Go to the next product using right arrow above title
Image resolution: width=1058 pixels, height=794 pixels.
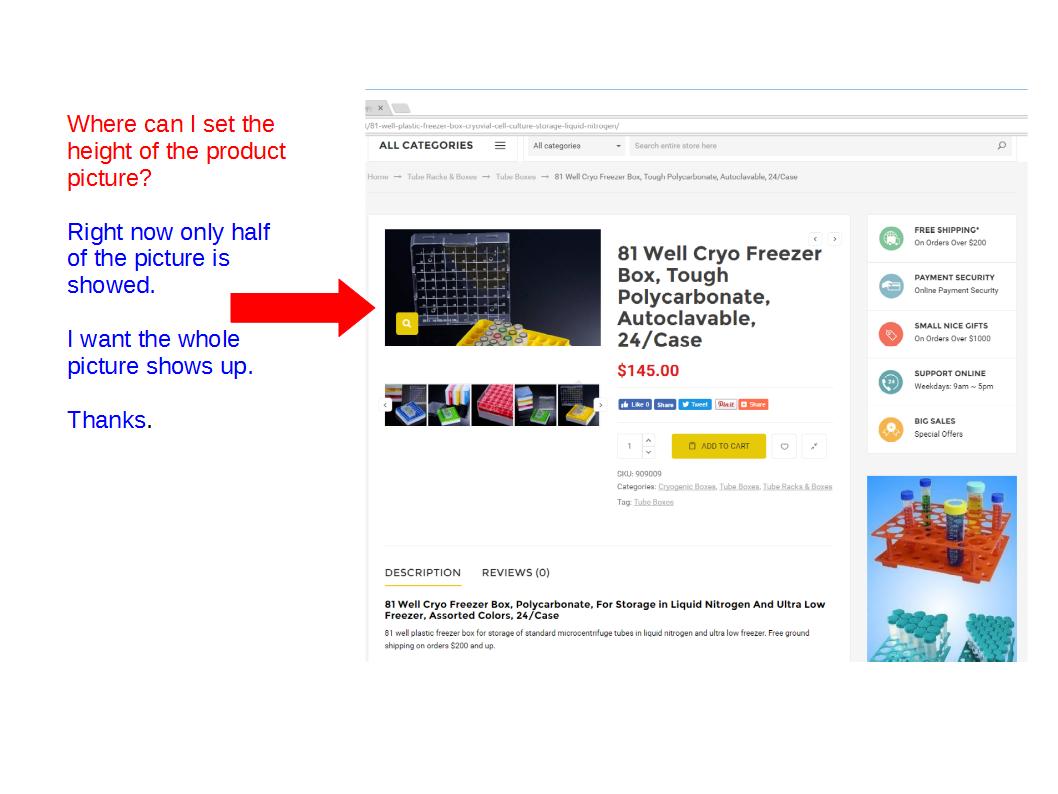click(x=835, y=239)
